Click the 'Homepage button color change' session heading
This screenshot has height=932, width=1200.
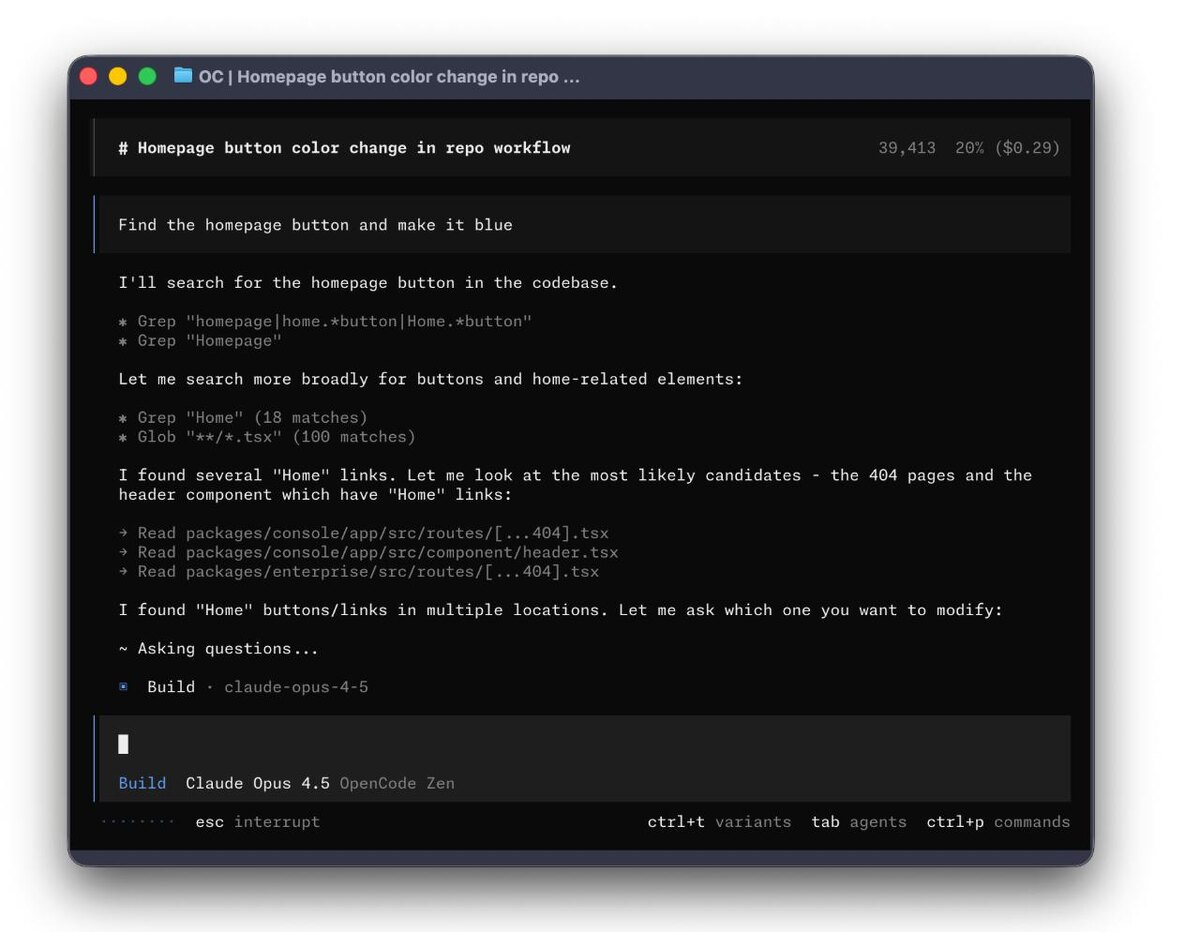click(x=344, y=148)
